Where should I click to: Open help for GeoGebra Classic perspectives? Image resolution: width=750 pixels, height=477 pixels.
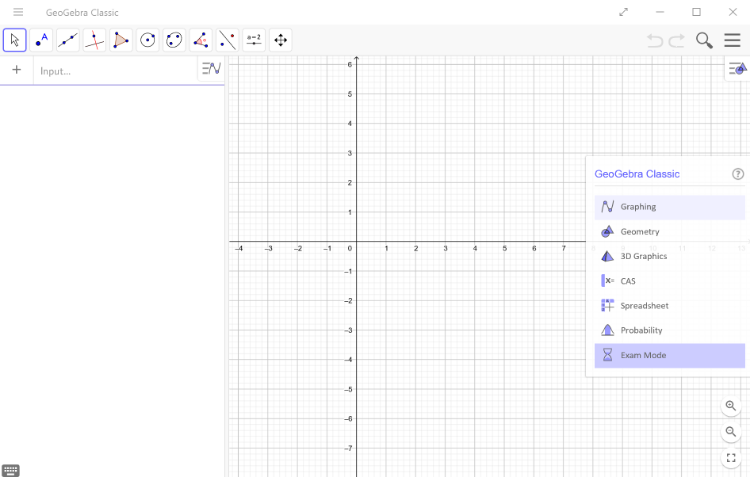pos(738,174)
